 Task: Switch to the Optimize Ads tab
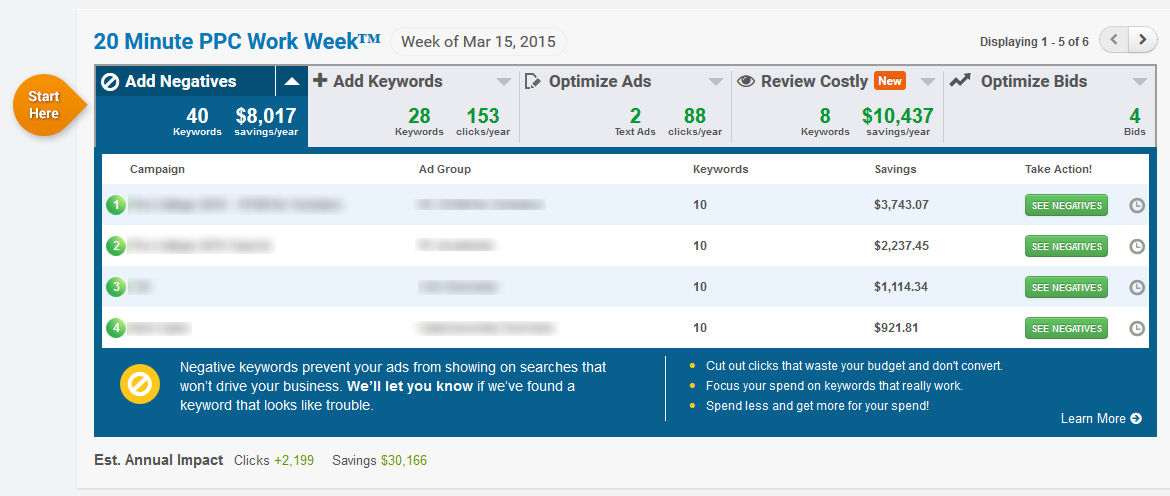click(x=599, y=82)
